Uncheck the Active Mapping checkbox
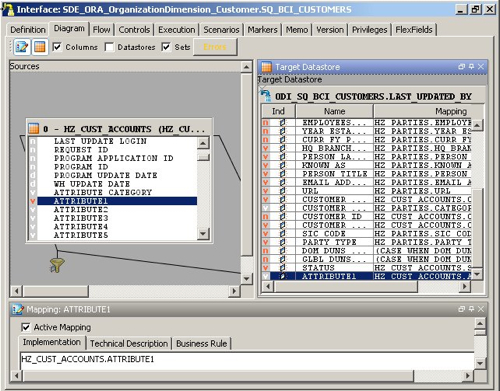The height and width of the screenshot is (391, 500). (26, 327)
